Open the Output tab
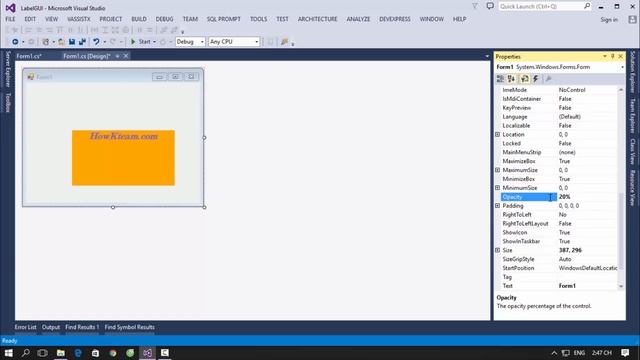Viewport: 640px width, 360px height. pyautogui.click(x=51, y=327)
